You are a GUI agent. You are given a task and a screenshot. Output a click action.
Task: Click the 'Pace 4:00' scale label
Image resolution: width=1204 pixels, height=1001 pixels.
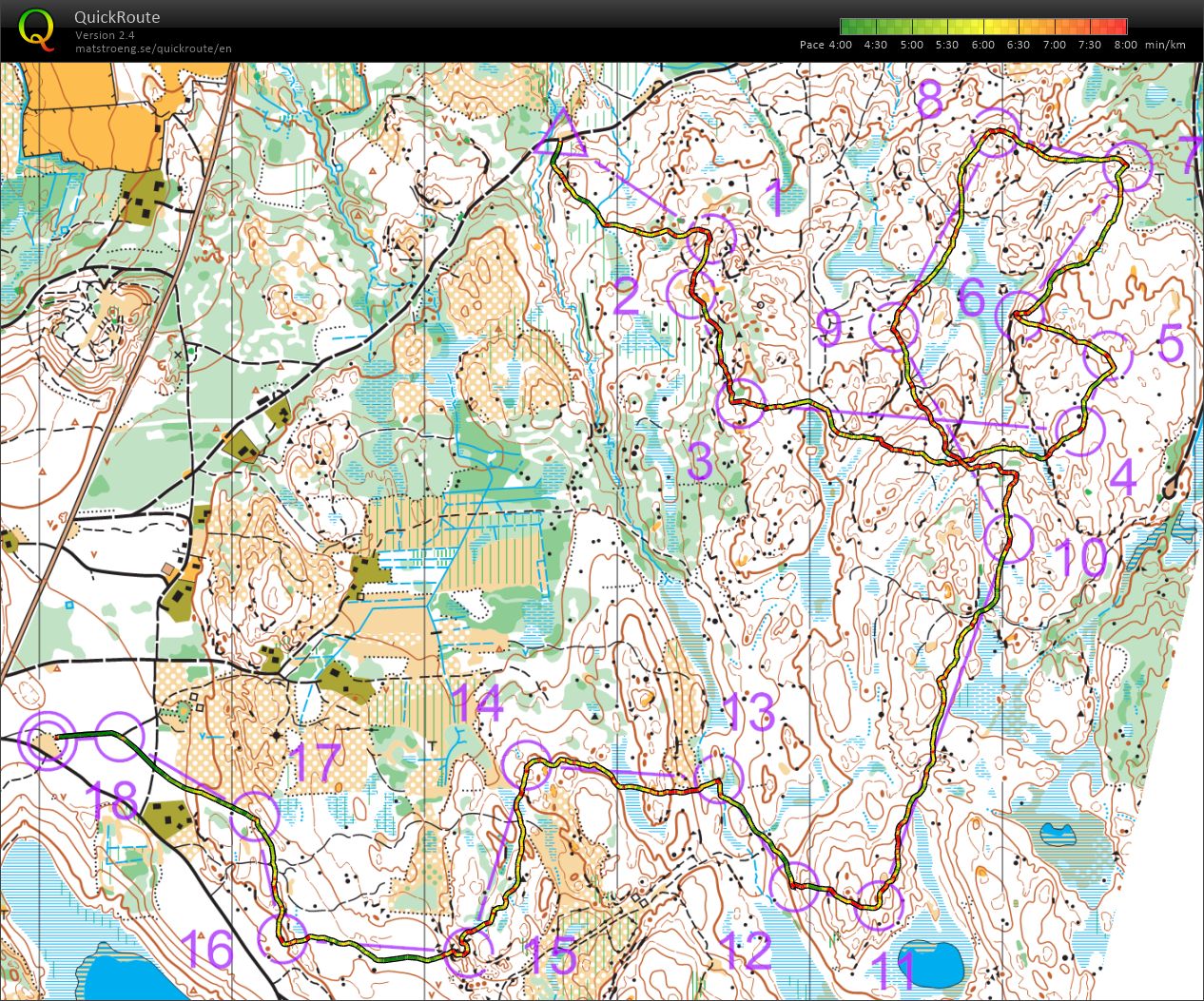(x=825, y=45)
